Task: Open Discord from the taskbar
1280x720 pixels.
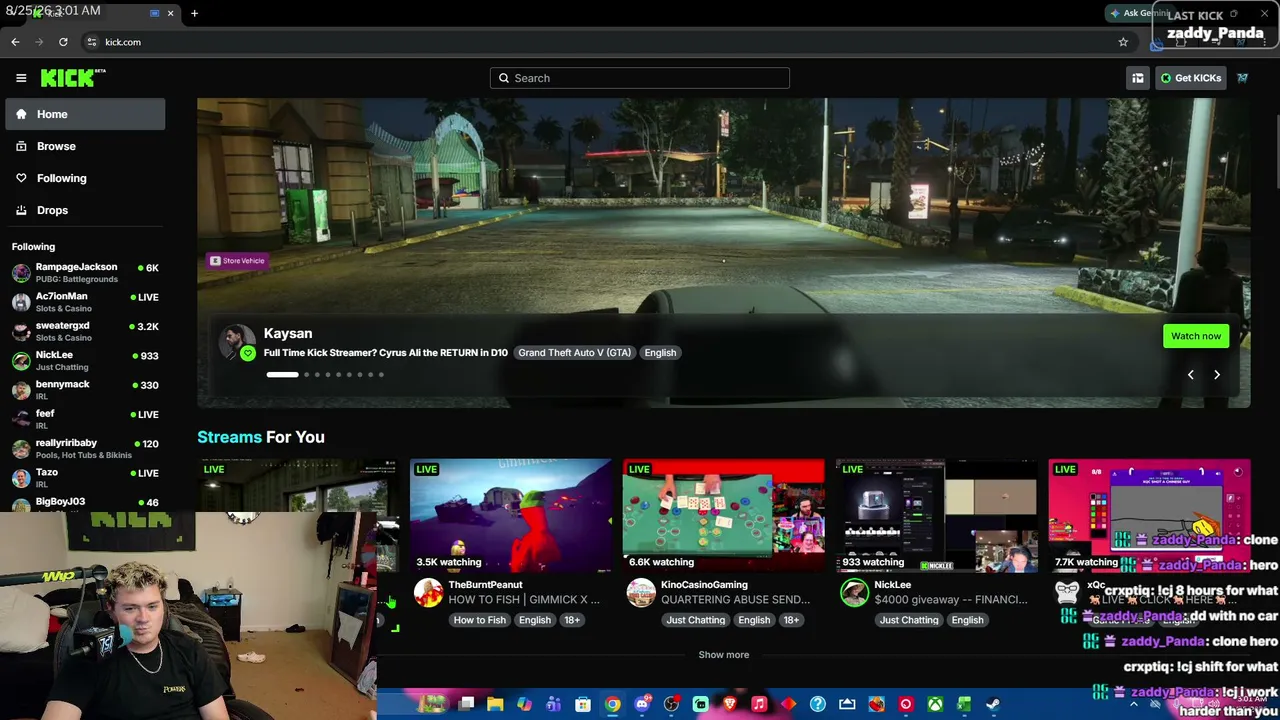Action: pos(642,704)
